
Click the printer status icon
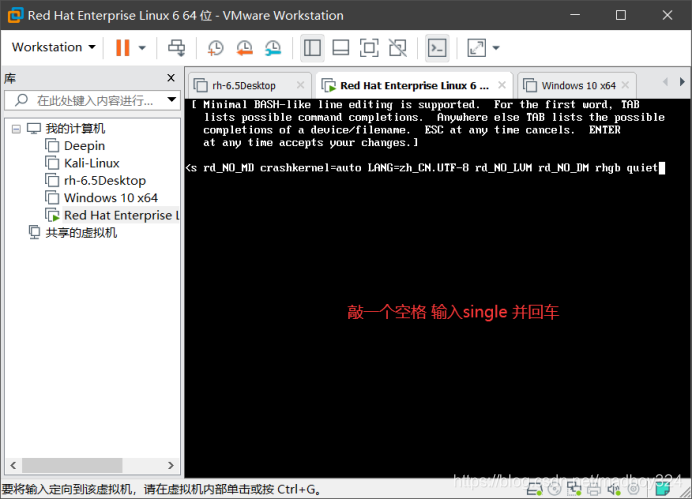[594, 488]
